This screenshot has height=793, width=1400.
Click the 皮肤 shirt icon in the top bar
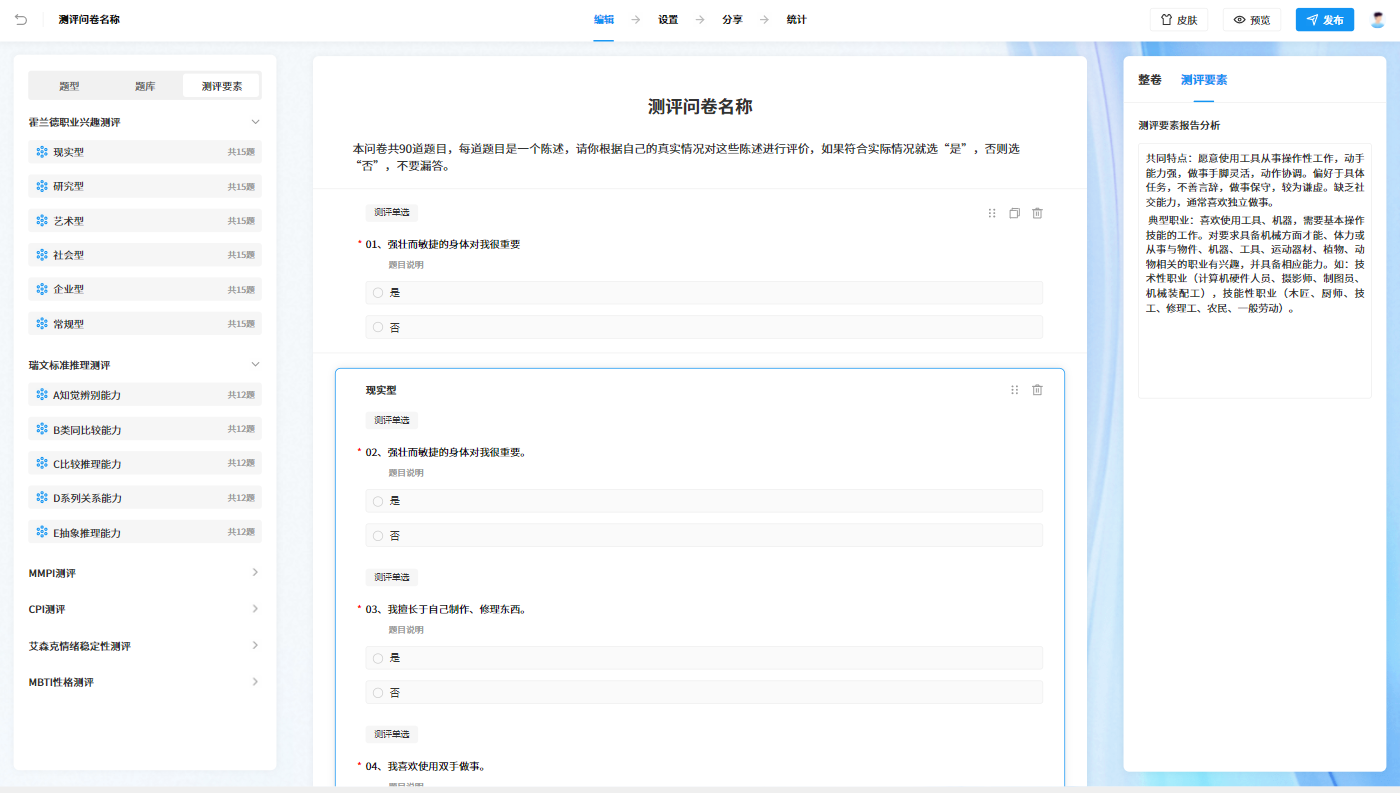point(1165,19)
